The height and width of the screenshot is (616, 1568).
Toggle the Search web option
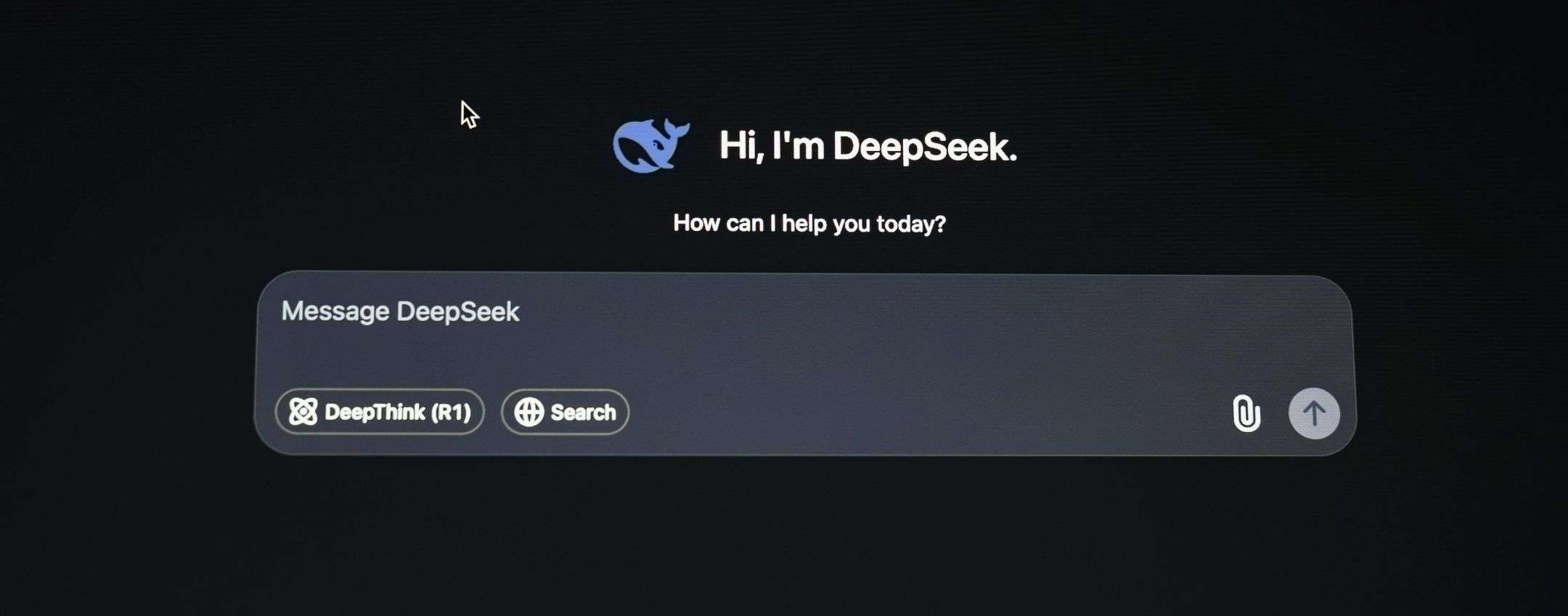[x=565, y=412]
